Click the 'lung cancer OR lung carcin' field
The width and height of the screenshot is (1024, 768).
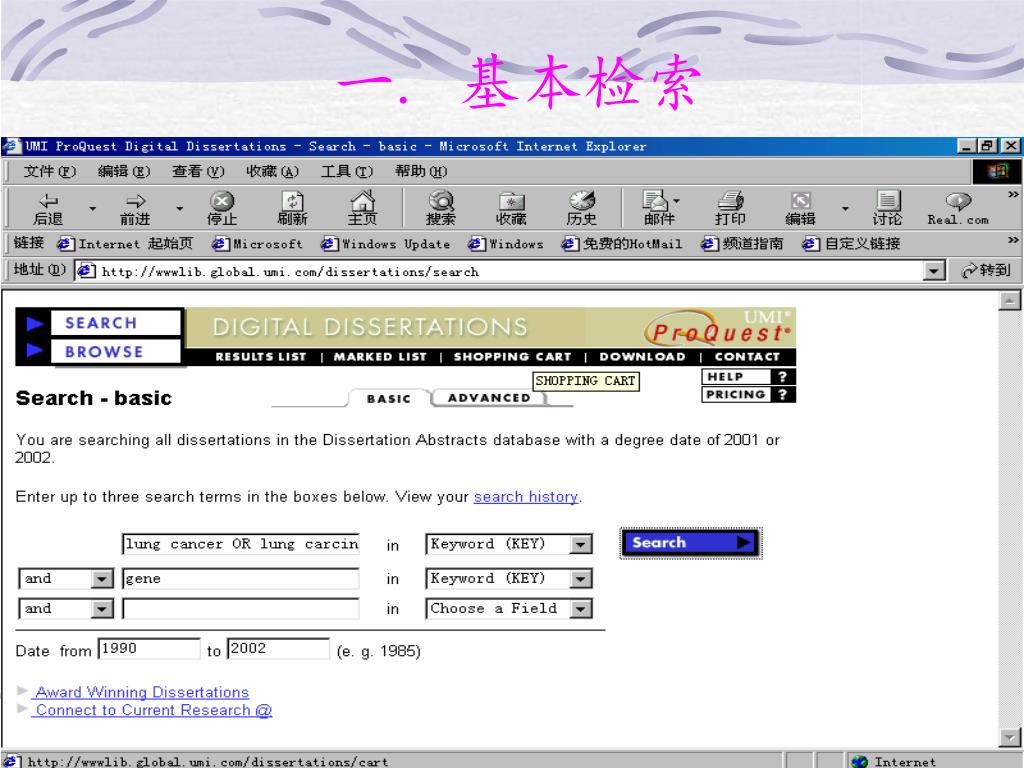pos(241,545)
